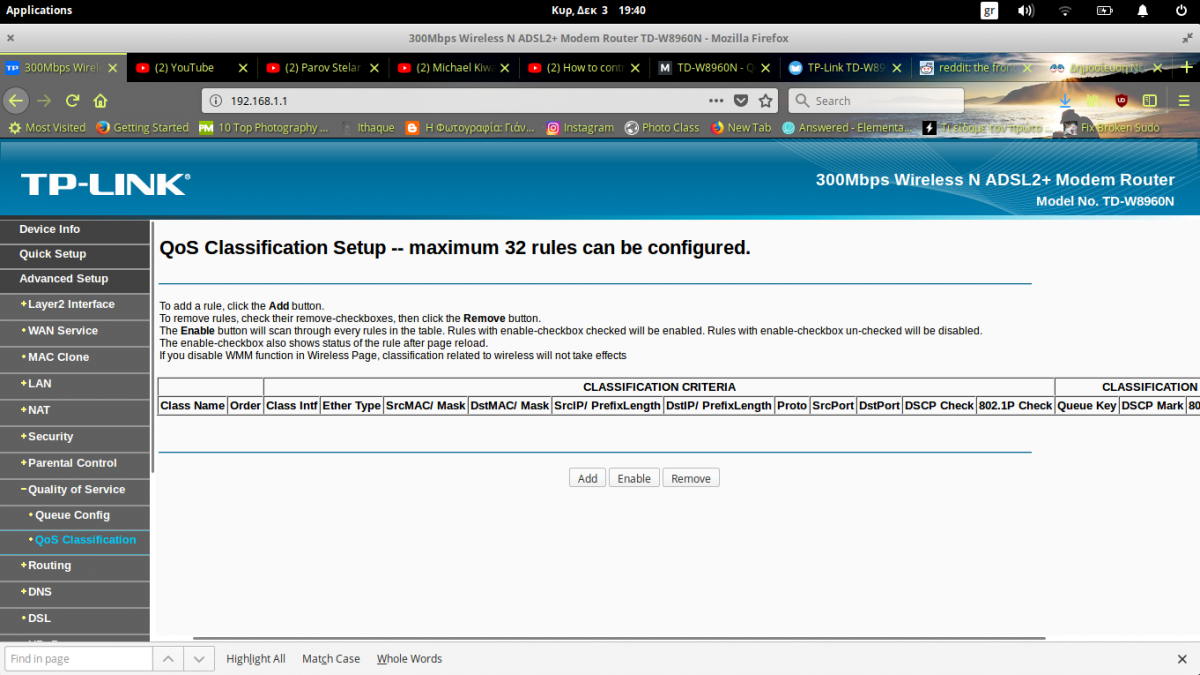Open WAN Service page
Image resolution: width=1200 pixels, height=675 pixels.
[x=63, y=330]
